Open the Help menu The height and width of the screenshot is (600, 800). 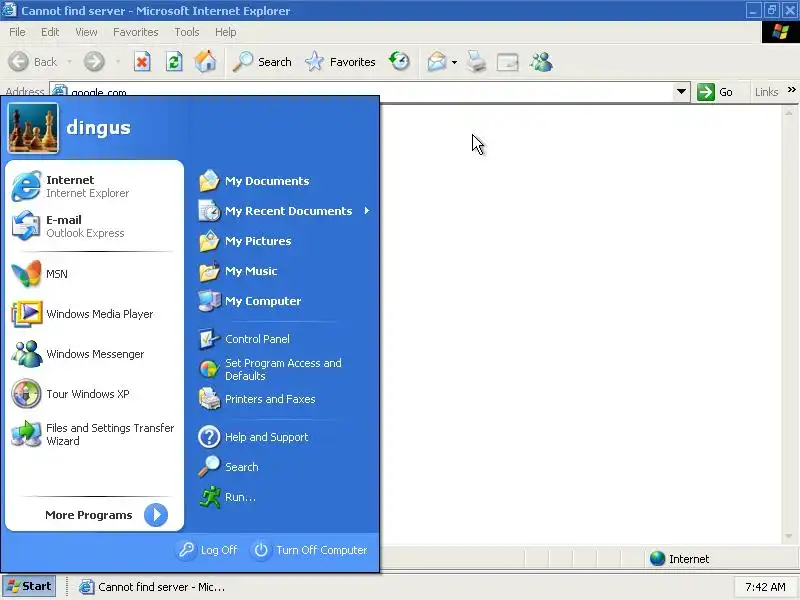point(226,32)
